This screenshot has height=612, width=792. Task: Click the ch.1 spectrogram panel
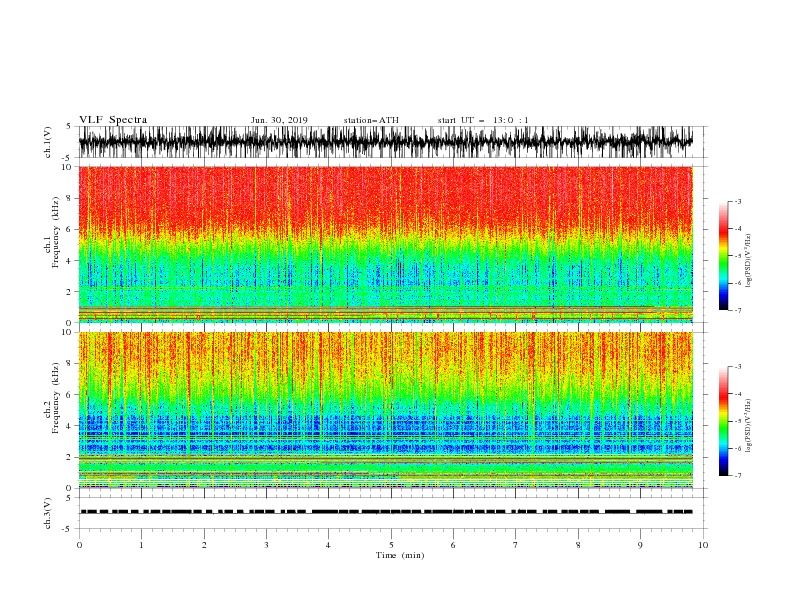[385, 244]
